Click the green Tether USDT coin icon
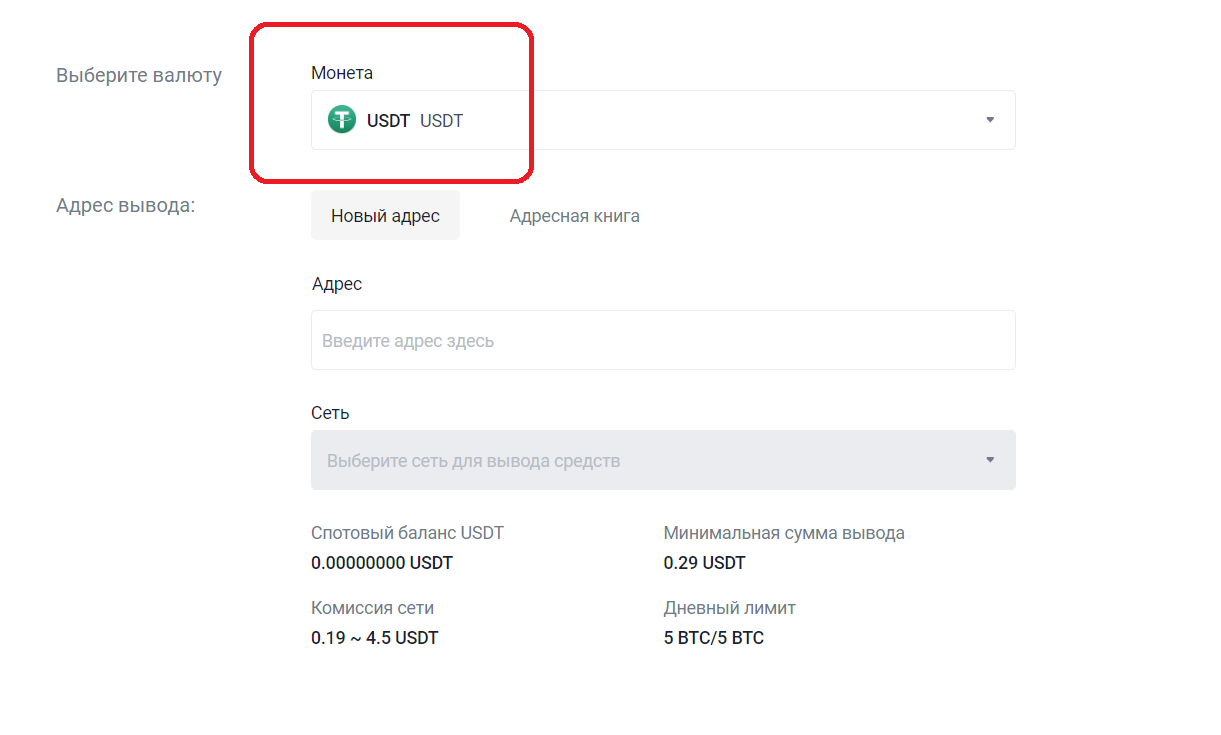The height and width of the screenshot is (735, 1221). (342, 121)
